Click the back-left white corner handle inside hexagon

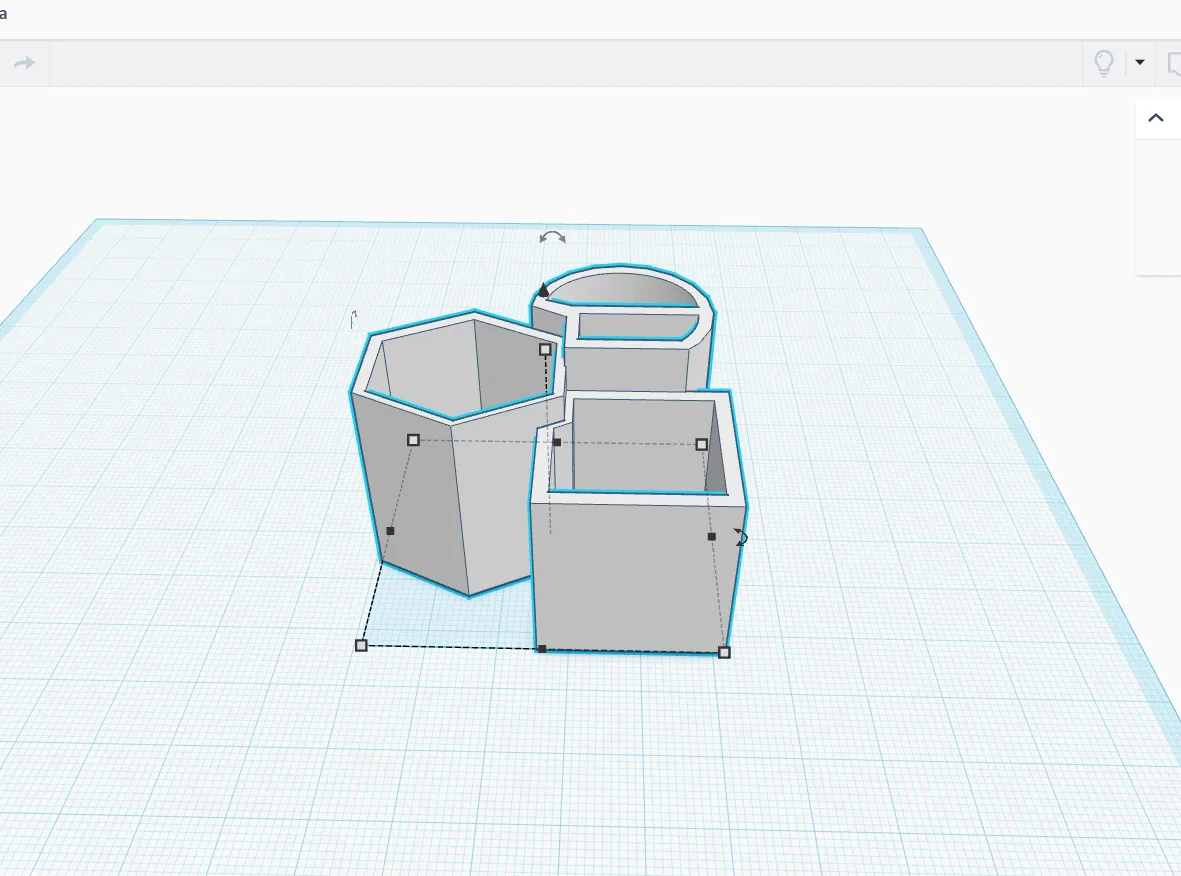pos(413,440)
